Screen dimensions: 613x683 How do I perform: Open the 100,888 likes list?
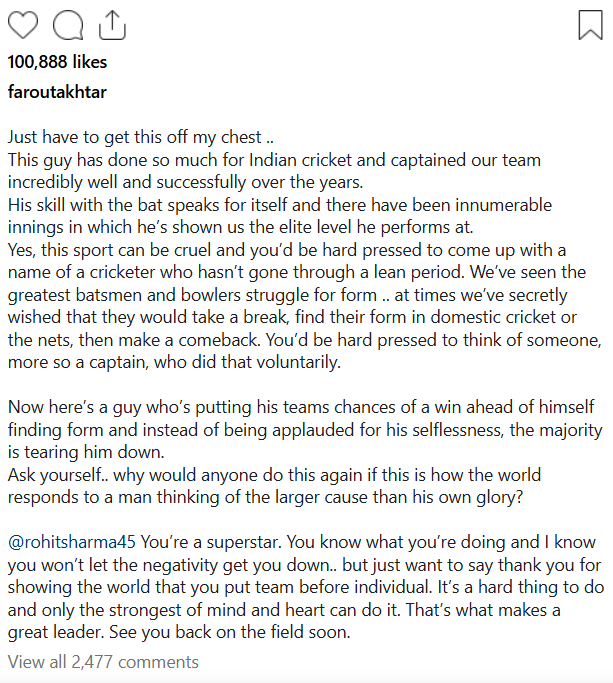[57, 62]
